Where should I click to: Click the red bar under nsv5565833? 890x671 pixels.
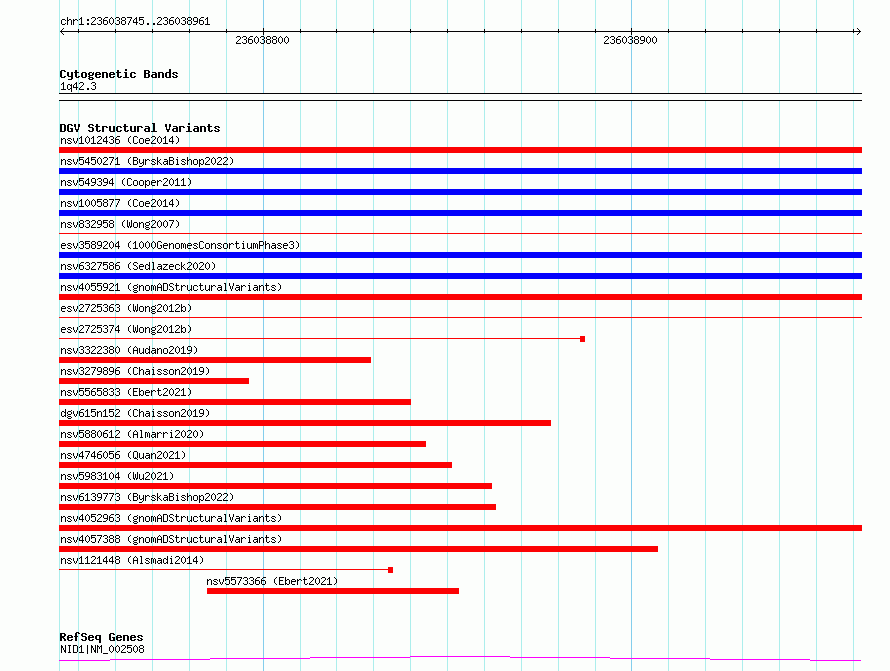(235, 402)
